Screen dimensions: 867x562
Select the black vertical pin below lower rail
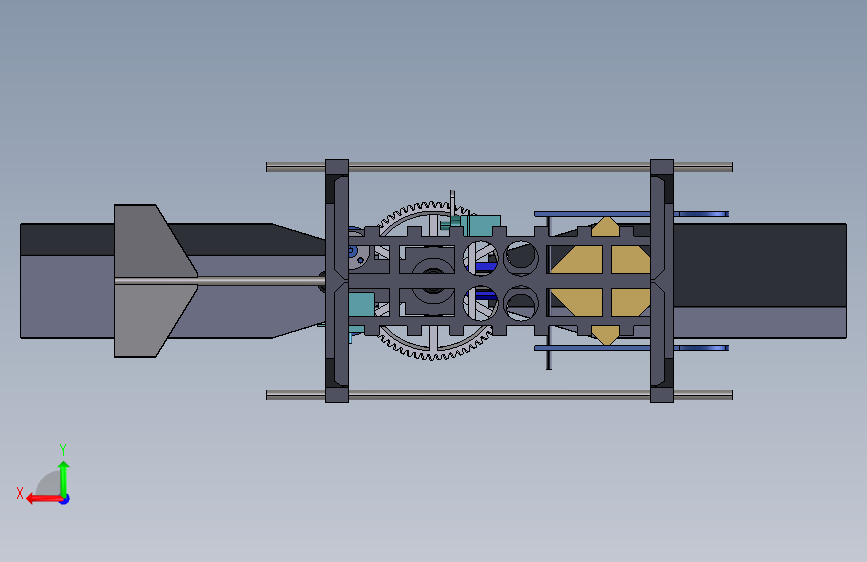pos(549,360)
